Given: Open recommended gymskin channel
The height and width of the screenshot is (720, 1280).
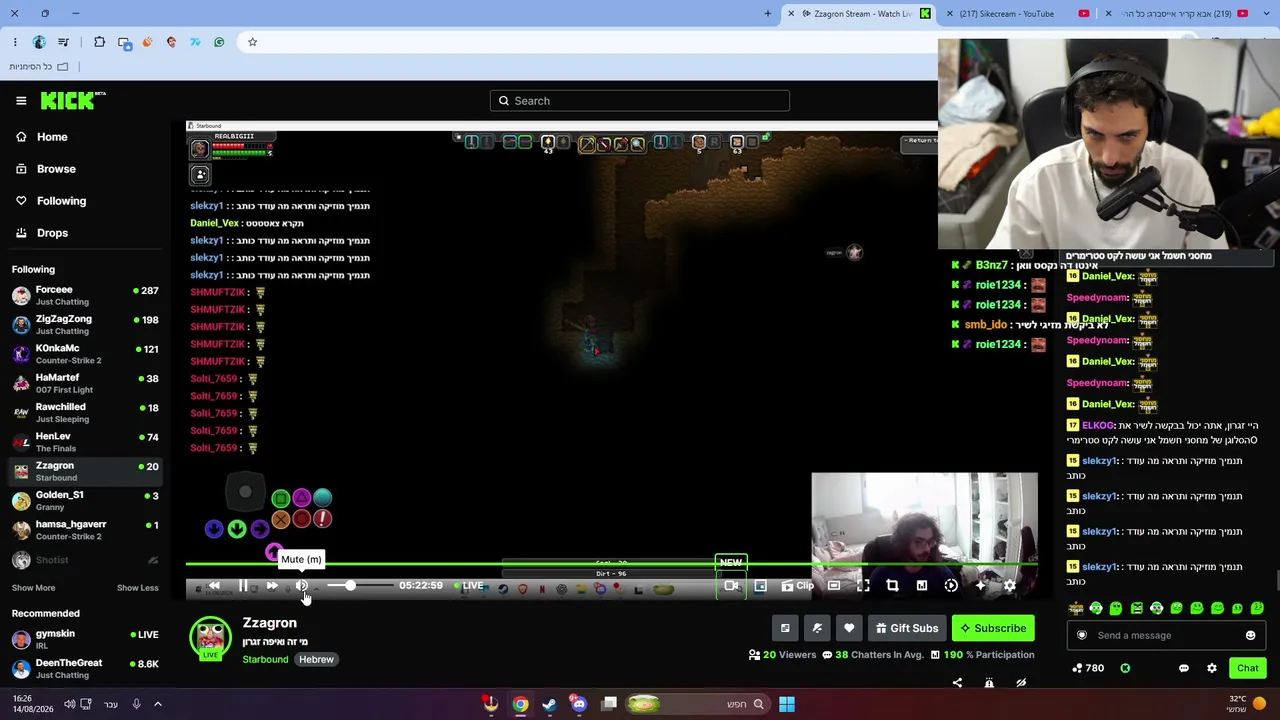Looking at the screenshot, I should coord(85,638).
